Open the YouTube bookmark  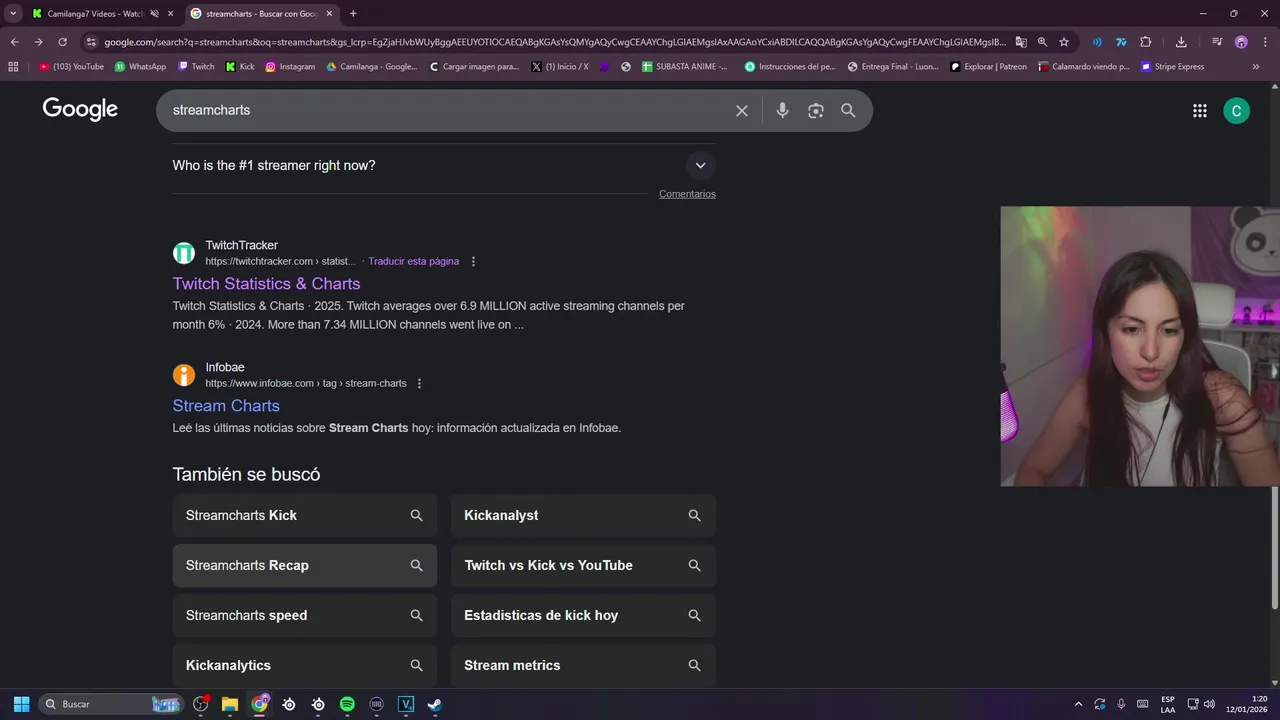[71, 67]
